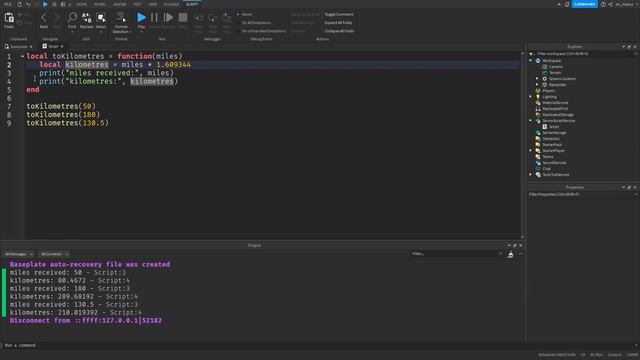
Task: Switch to the HOME ribbon tab
Action: coord(82,4)
